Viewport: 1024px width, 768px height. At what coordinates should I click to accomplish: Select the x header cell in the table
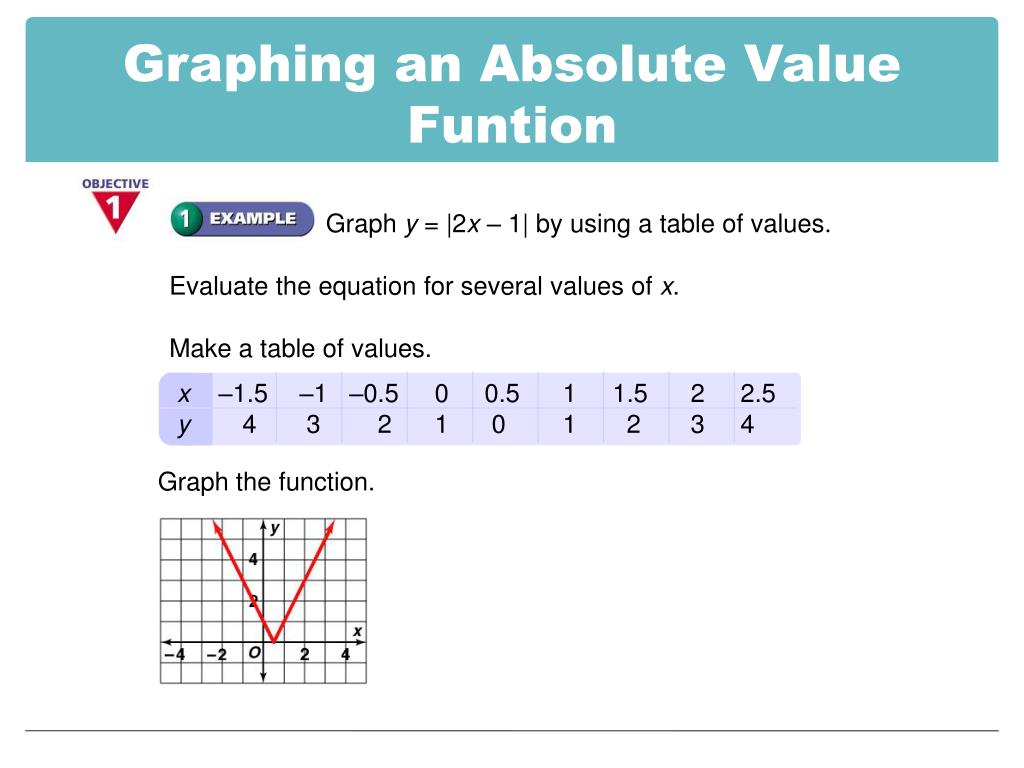185,394
